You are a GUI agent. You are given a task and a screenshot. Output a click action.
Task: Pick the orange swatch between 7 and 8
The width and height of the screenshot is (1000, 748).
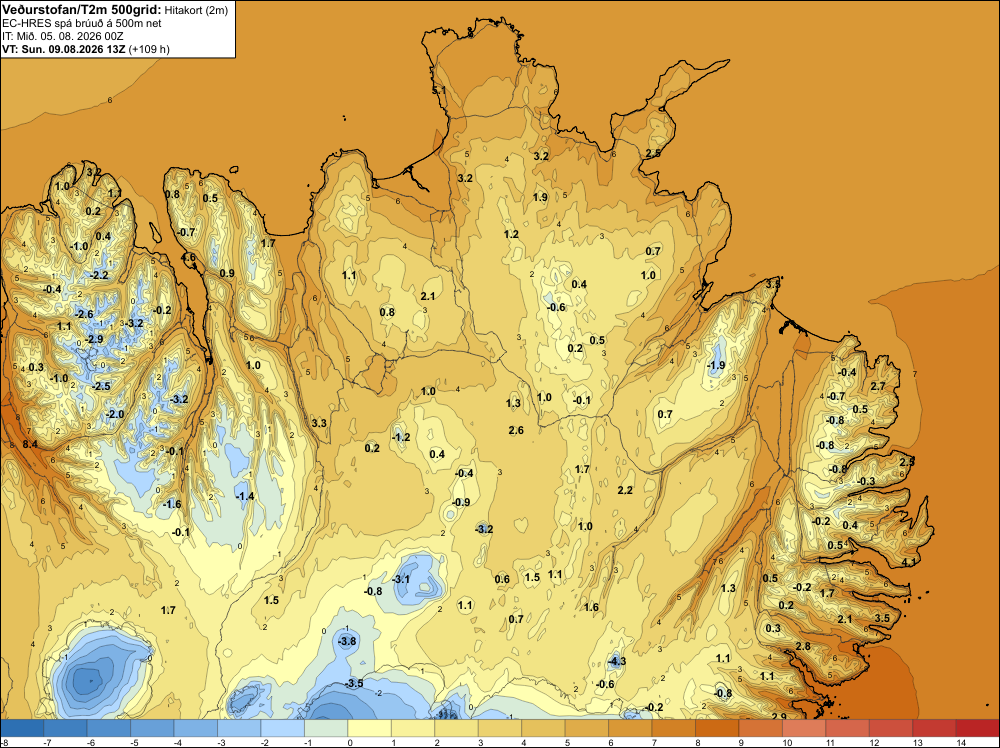[x=673, y=728]
